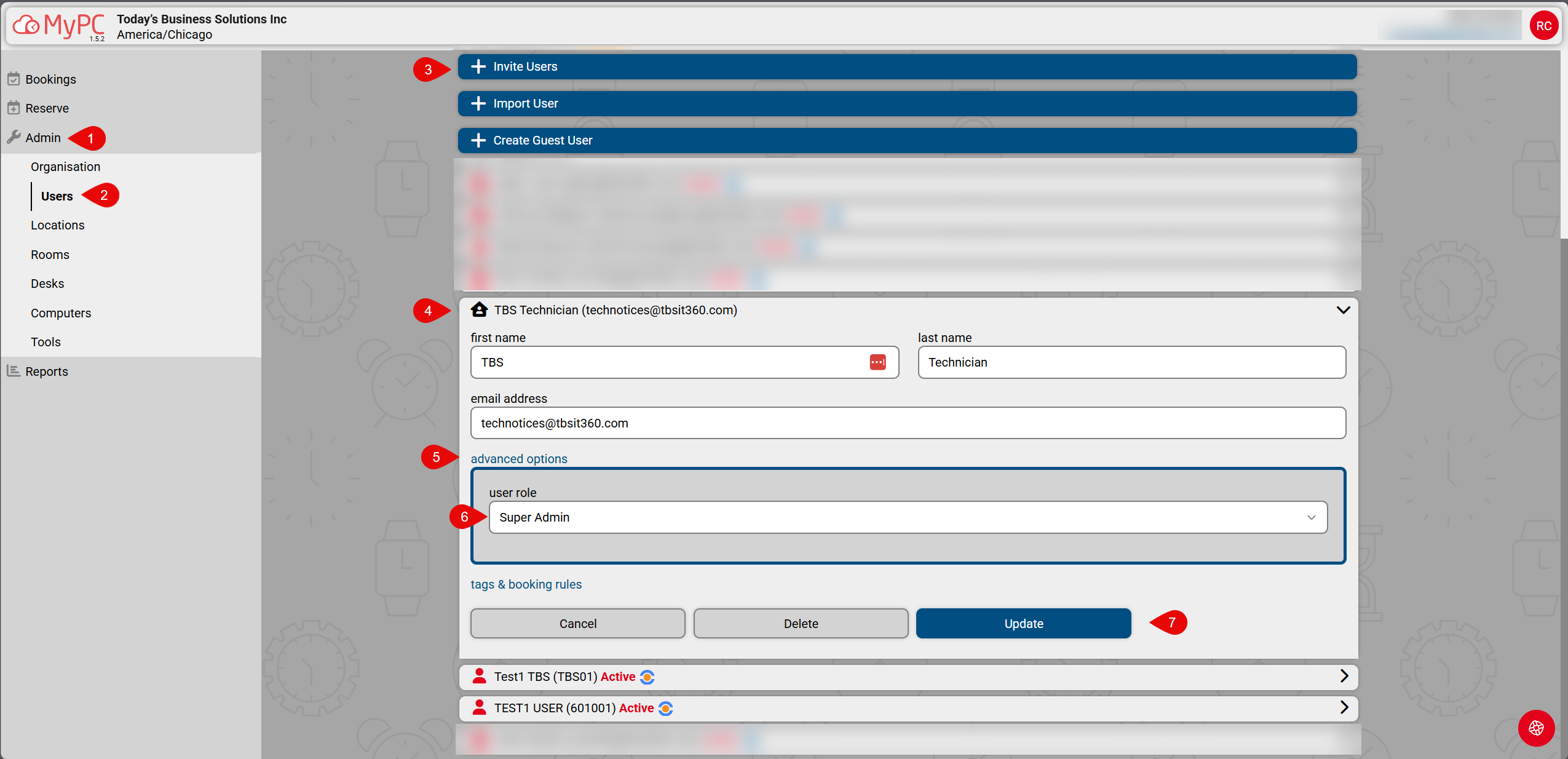Go to Locations admin page
The image size is (1568, 759).
[x=58, y=225]
